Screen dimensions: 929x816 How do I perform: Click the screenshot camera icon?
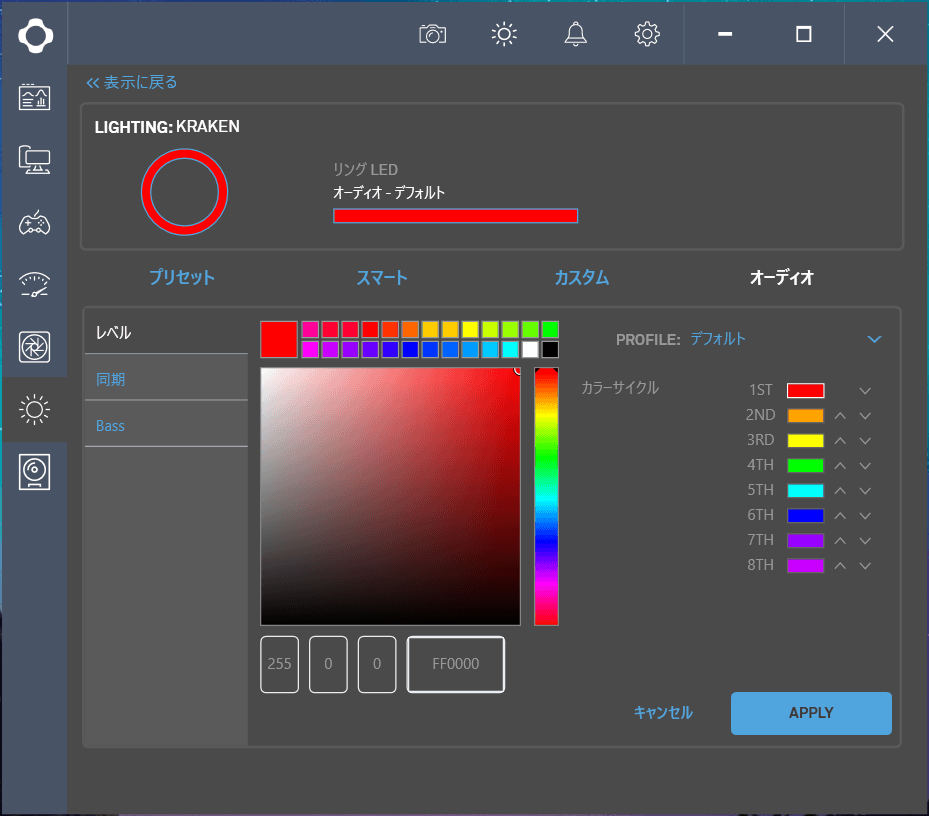click(x=433, y=34)
